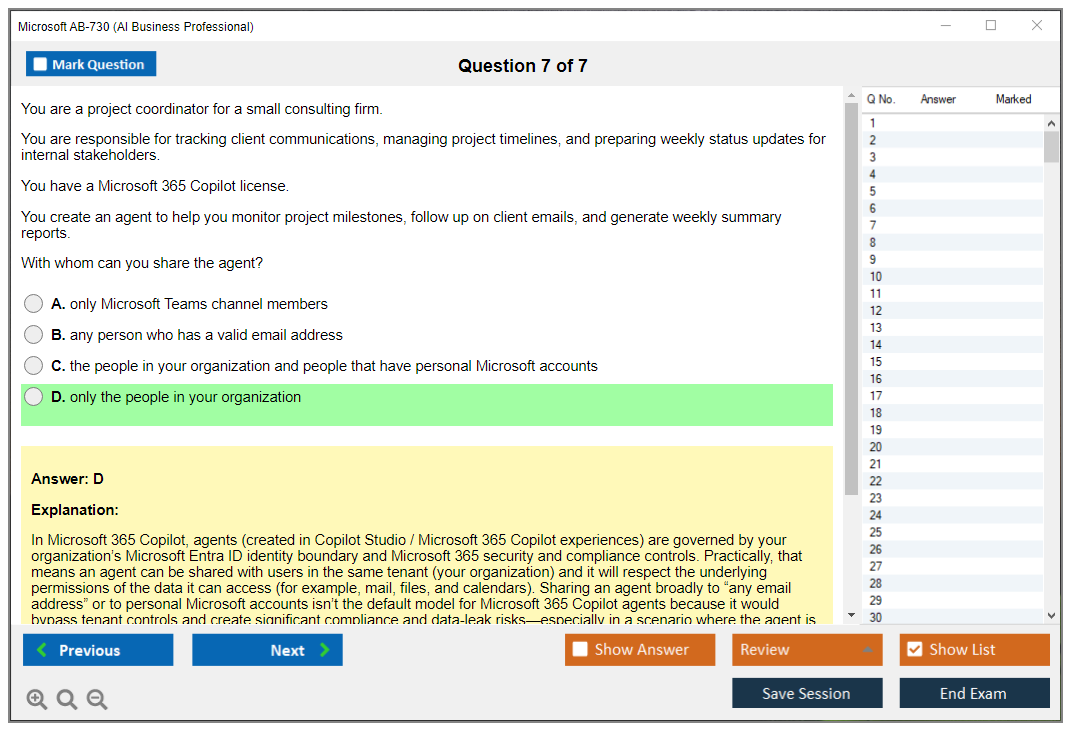Toggle the Show Answer checkbox
This screenshot has height=735, width=1075.
(x=580, y=650)
